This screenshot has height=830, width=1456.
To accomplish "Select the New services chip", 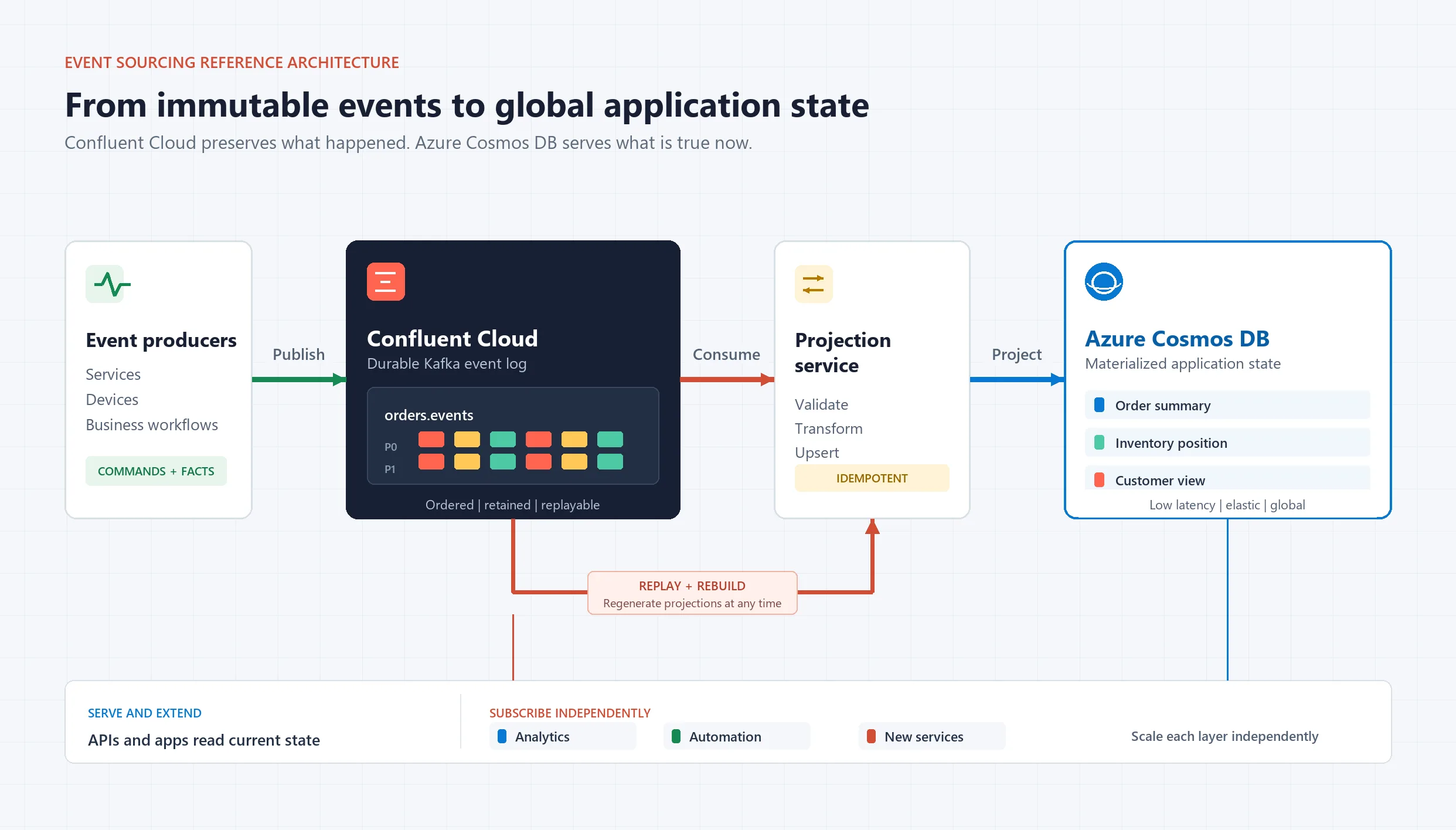I will click(x=932, y=736).
